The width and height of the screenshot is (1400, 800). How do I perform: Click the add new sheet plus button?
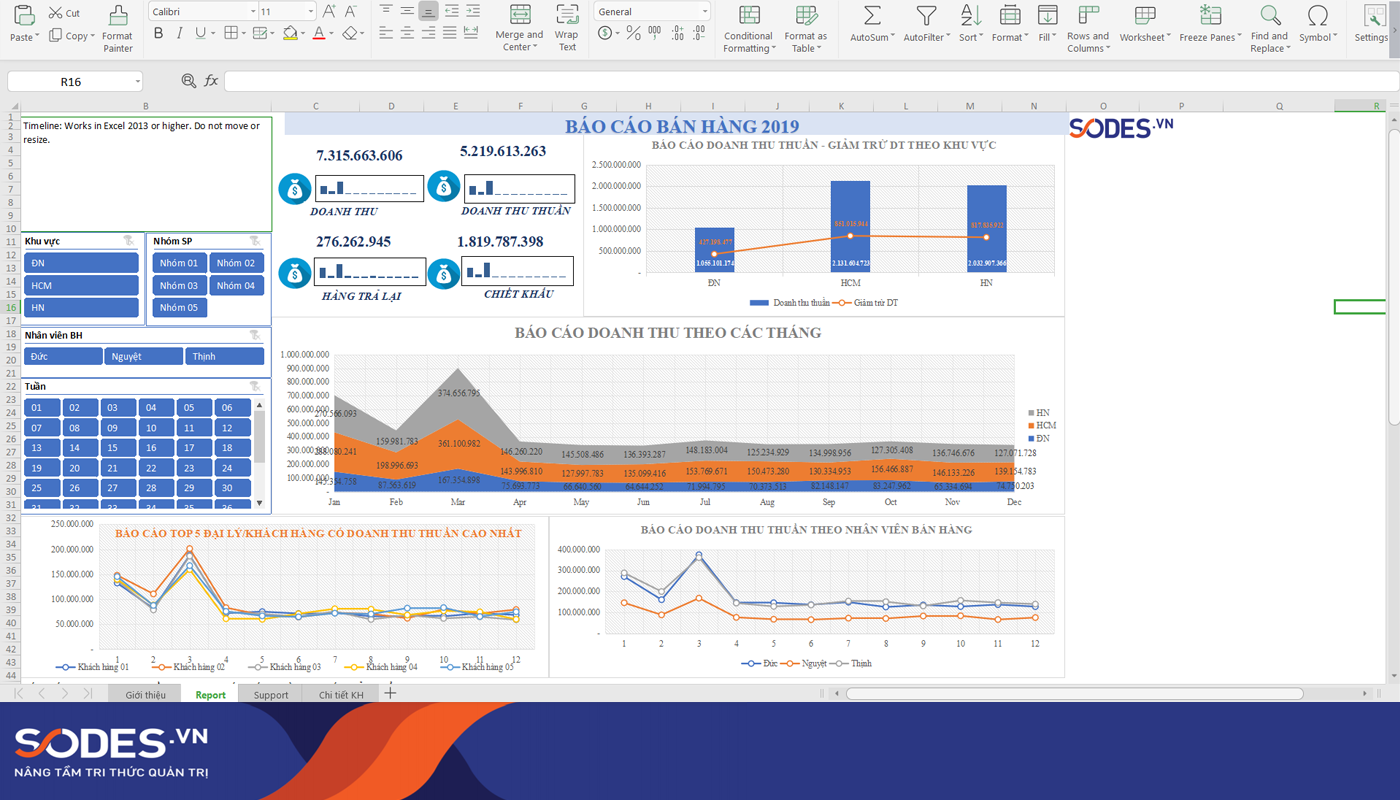390,694
